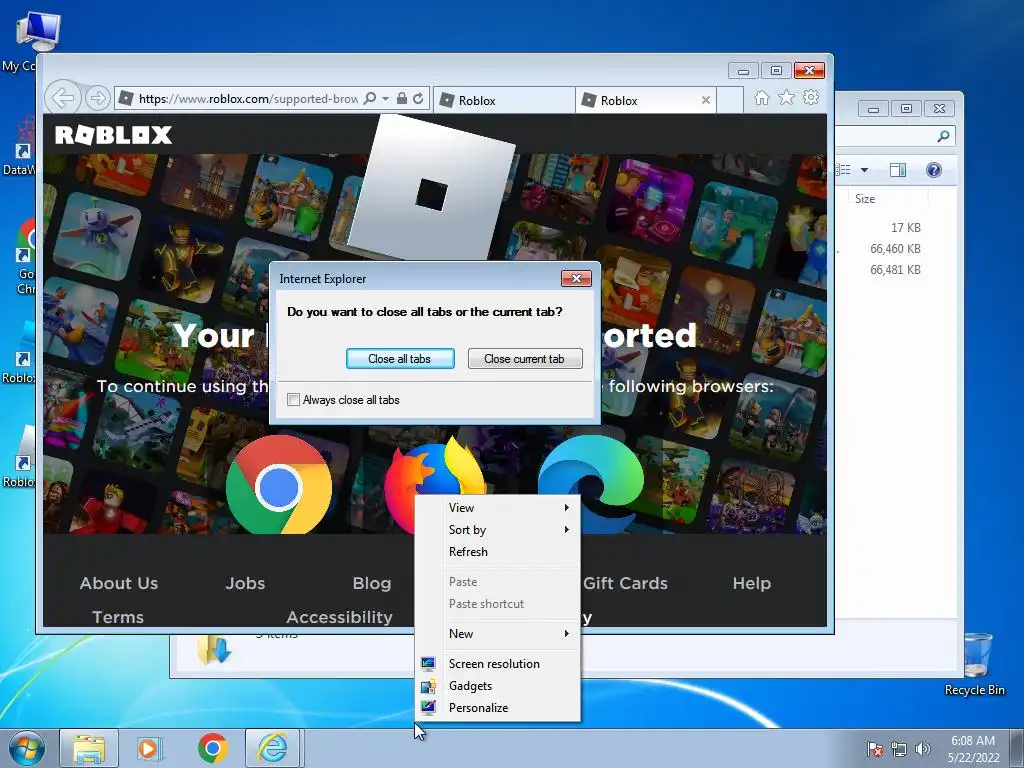Click the Internet Explorer taskbar button

click(272, 748)
